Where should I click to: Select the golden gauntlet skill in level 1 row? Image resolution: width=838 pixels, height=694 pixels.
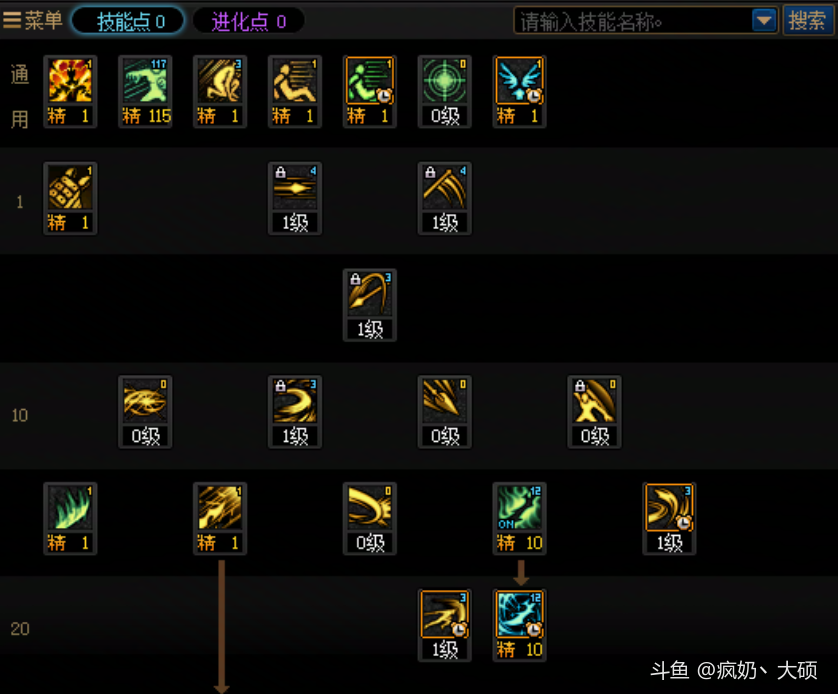pos(70,198)
